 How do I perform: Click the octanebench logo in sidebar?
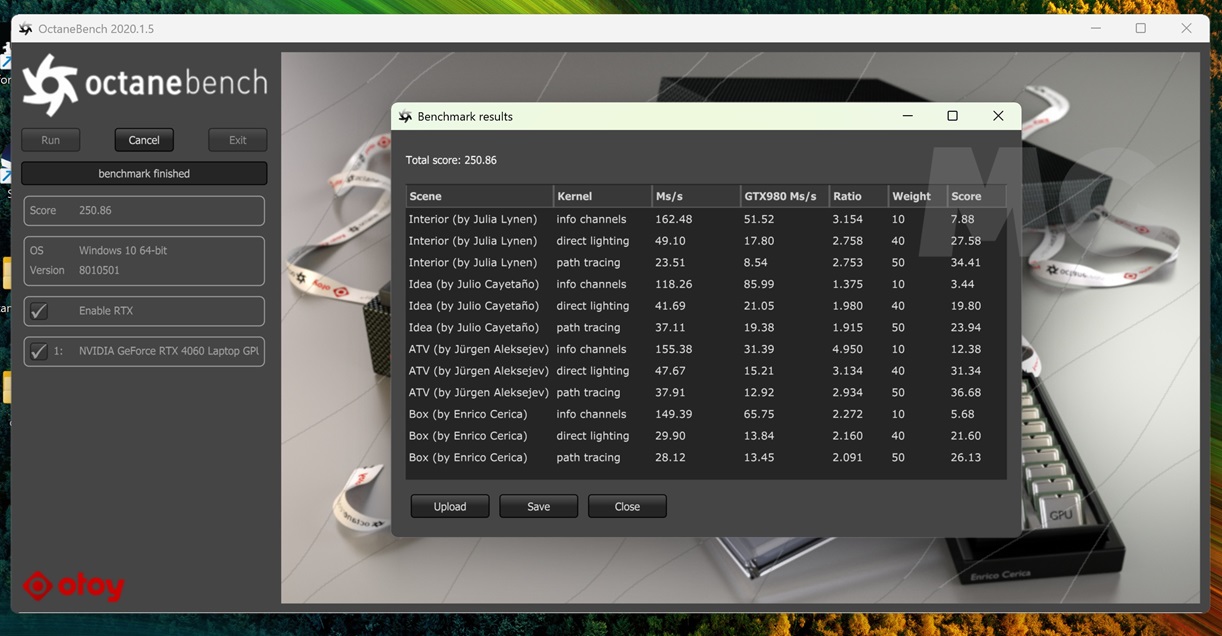click(x=145, y=84)
